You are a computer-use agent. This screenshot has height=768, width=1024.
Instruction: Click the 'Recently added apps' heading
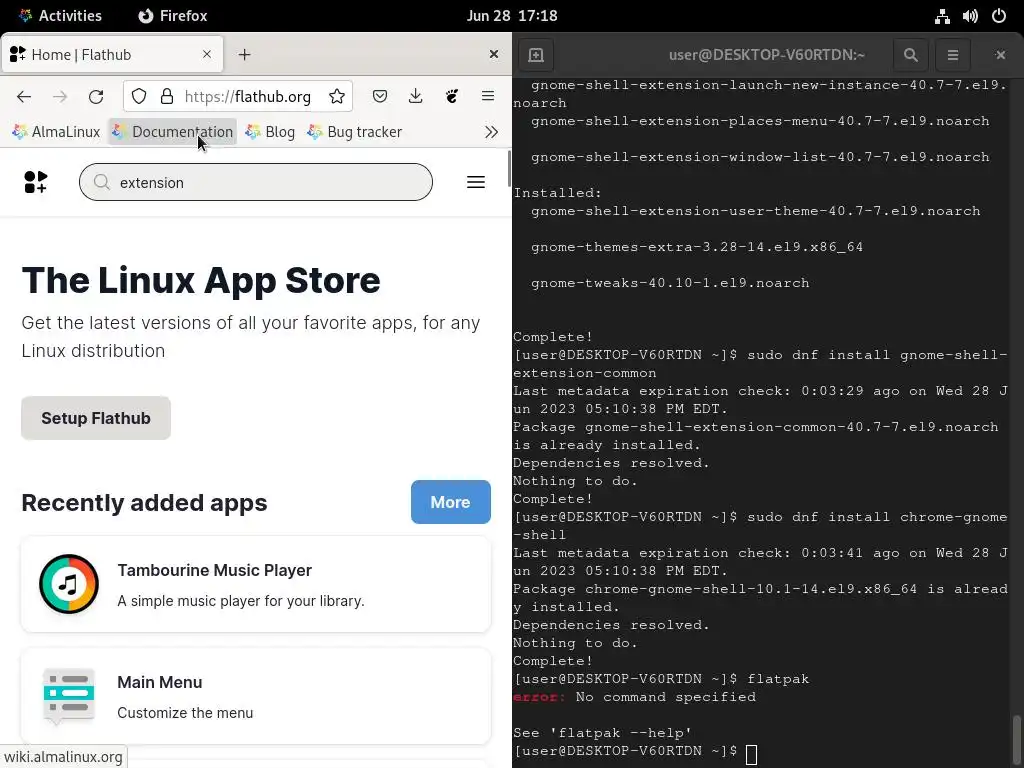pos(144,503)
